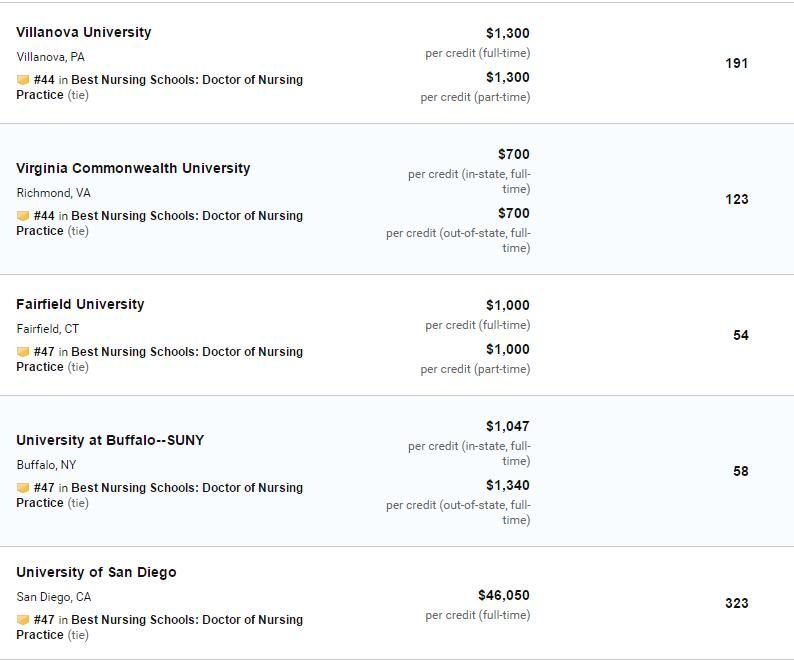This screenshot has width=794, height=660.
Task: Click the badge icon beside Villanova's #44 ranking
Action: 23,80
